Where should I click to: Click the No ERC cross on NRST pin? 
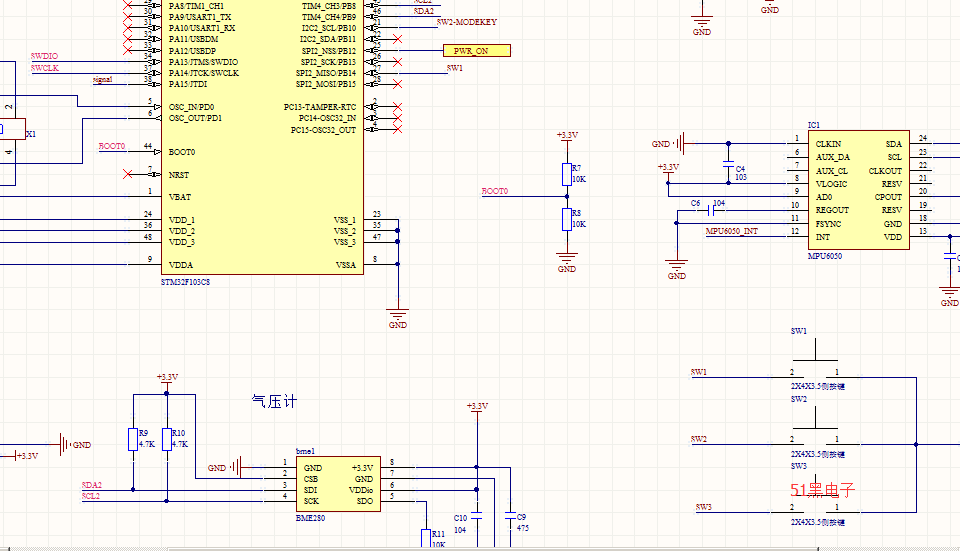point(127,174)
